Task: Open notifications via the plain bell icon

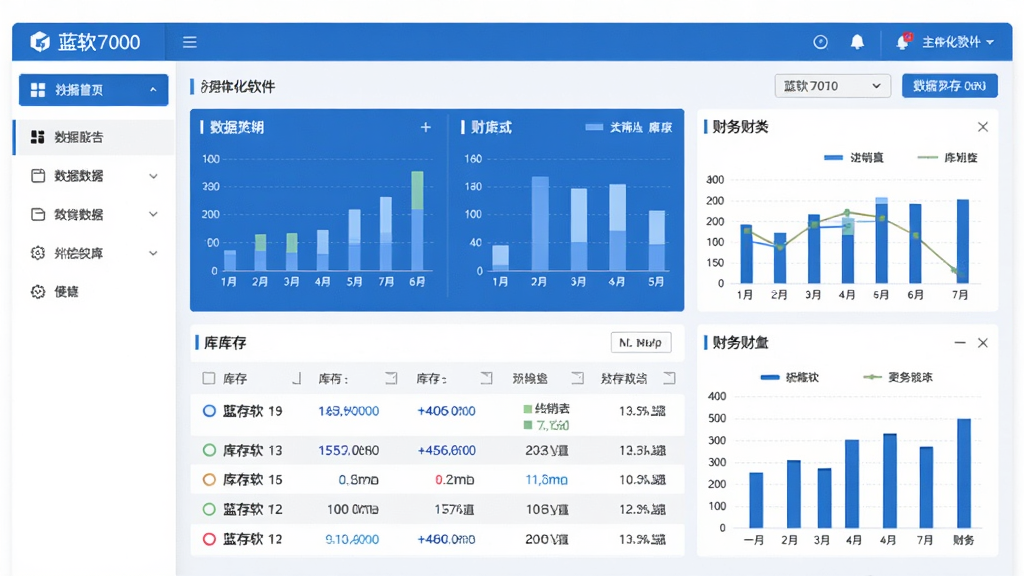Action: click(x=857, y=42)
